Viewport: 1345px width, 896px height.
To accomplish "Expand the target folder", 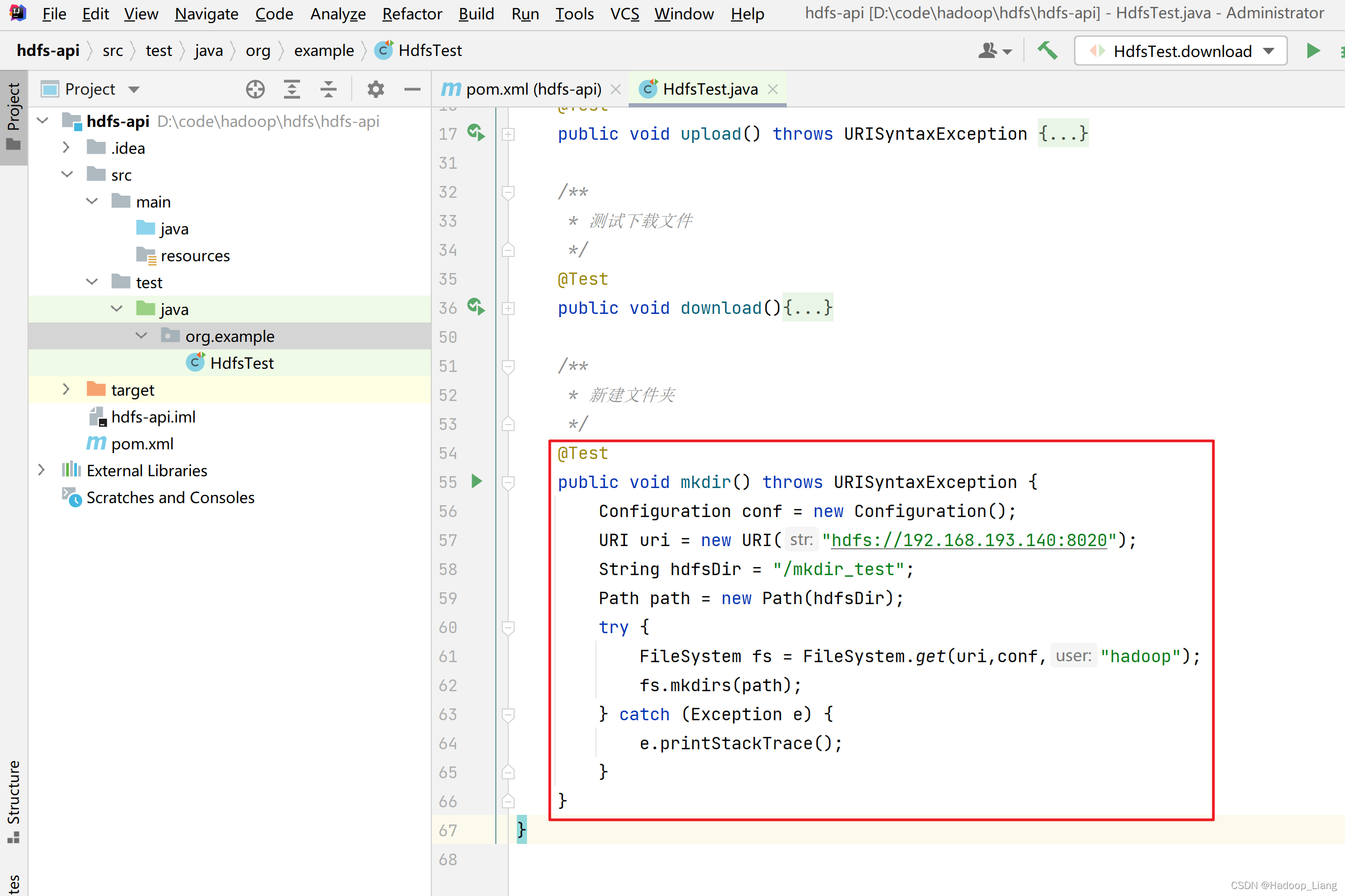I will [66, 389].
